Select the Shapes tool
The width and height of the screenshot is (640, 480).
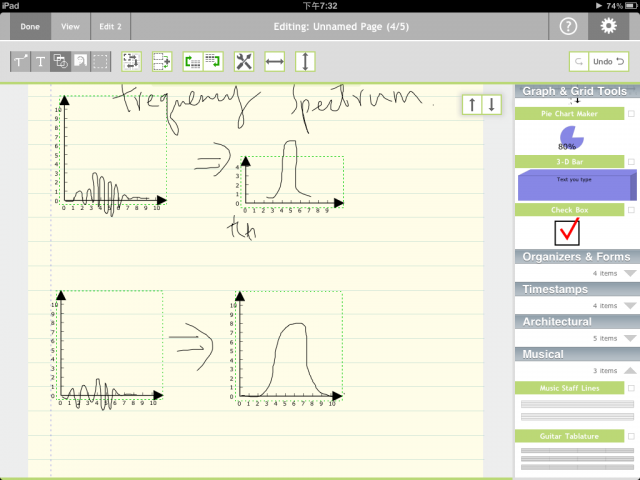pyautogui.click(x=60, y=62)
